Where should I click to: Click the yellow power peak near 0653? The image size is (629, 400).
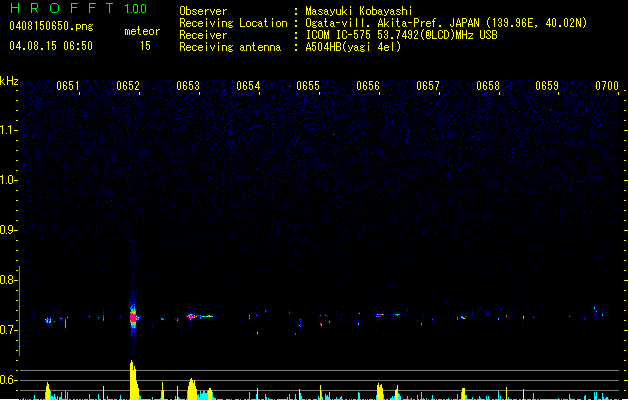coord(193,389)
